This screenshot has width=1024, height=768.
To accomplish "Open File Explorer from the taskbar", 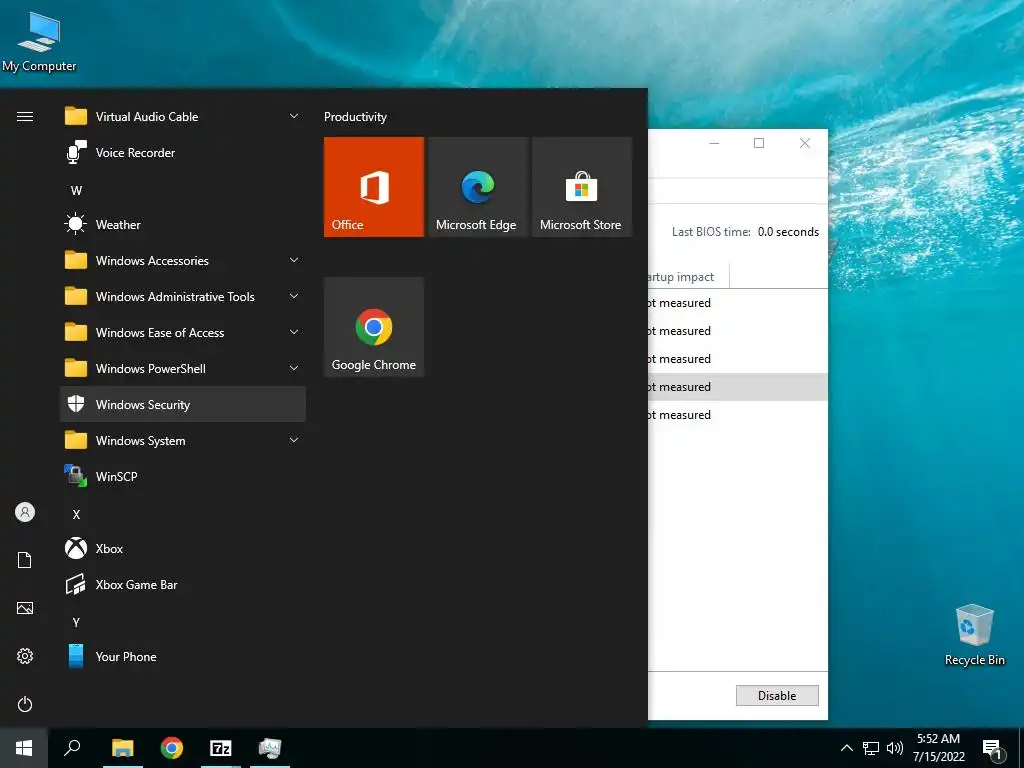I will [122, 748].
